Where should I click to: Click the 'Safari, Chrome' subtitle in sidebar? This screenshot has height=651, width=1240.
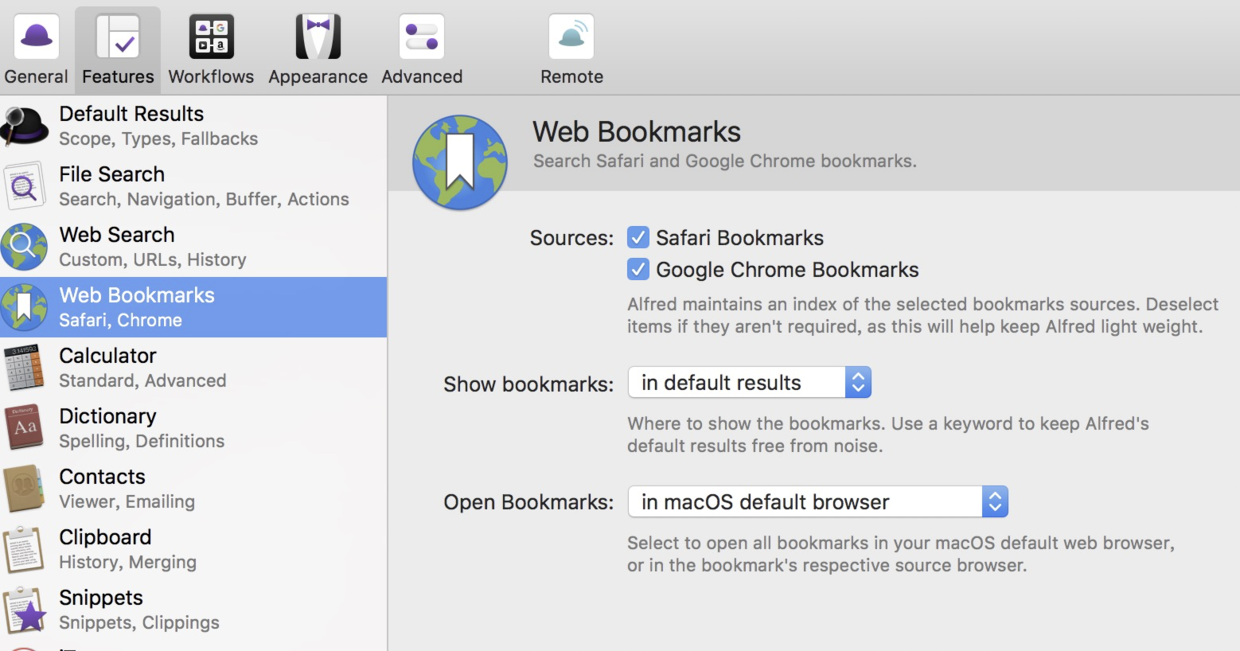click(120, 320)
